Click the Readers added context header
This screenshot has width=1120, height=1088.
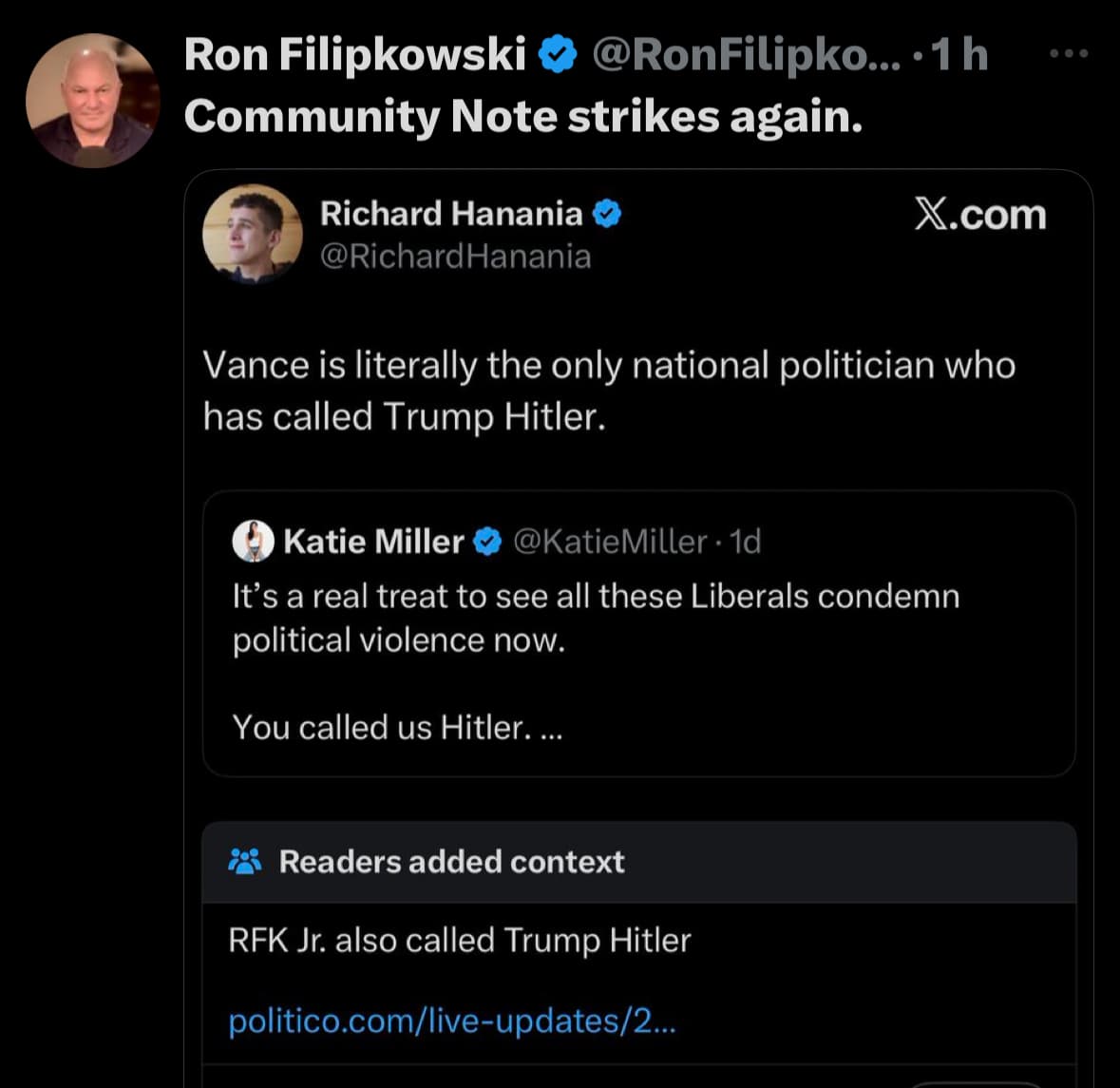coord(451,862)
